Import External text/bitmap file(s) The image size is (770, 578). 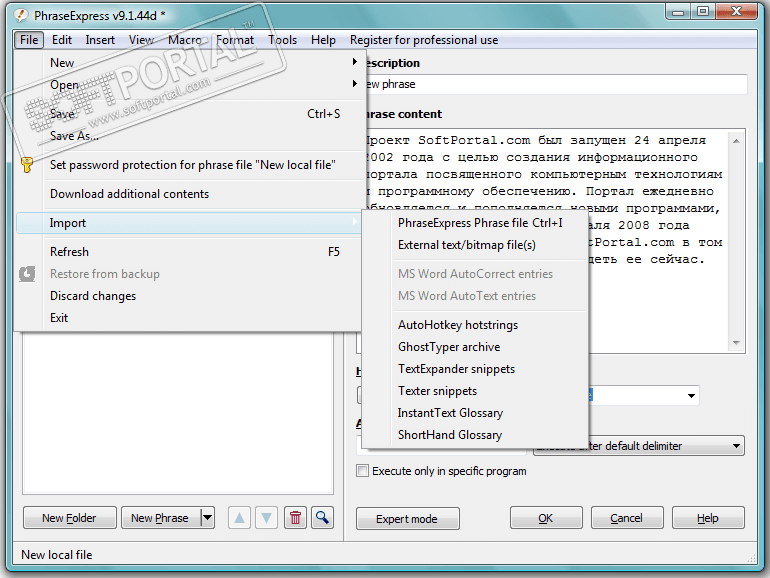[x=476, y=245]
